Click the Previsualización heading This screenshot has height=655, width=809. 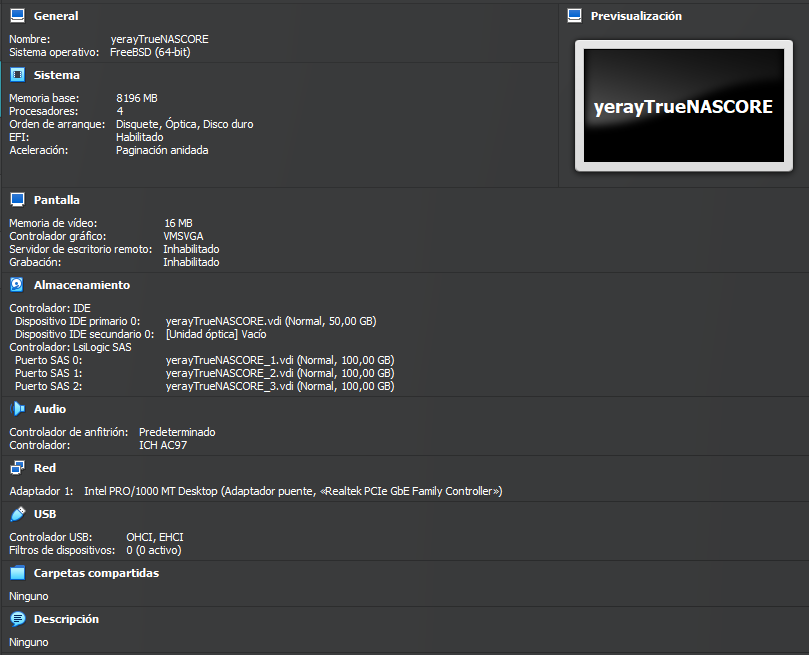click(x=636, y=16)
